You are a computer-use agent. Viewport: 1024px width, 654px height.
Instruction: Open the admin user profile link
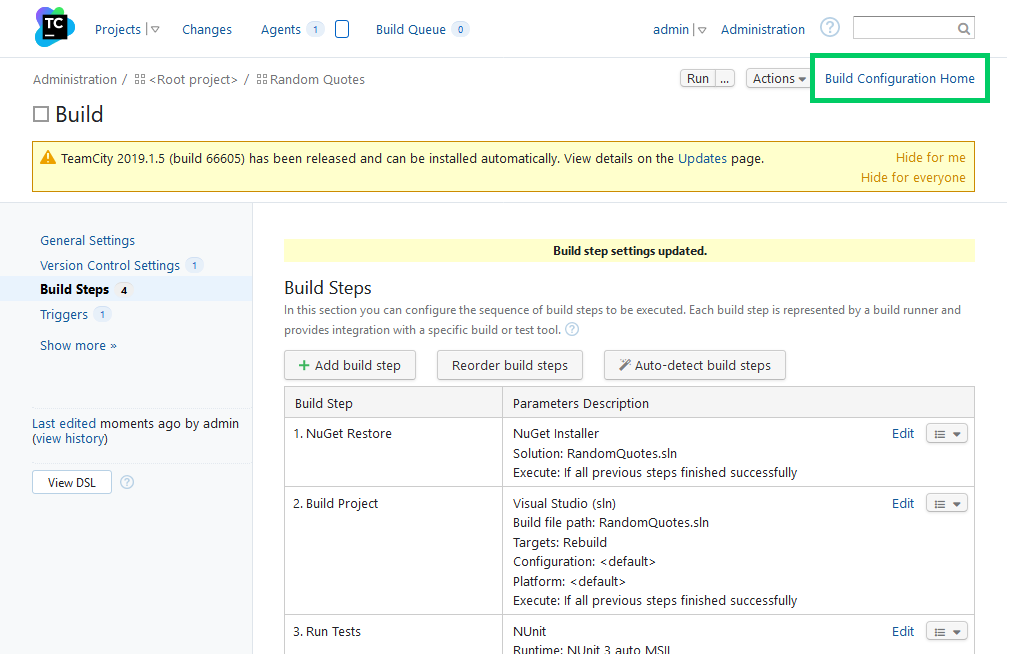coord(671,29)
